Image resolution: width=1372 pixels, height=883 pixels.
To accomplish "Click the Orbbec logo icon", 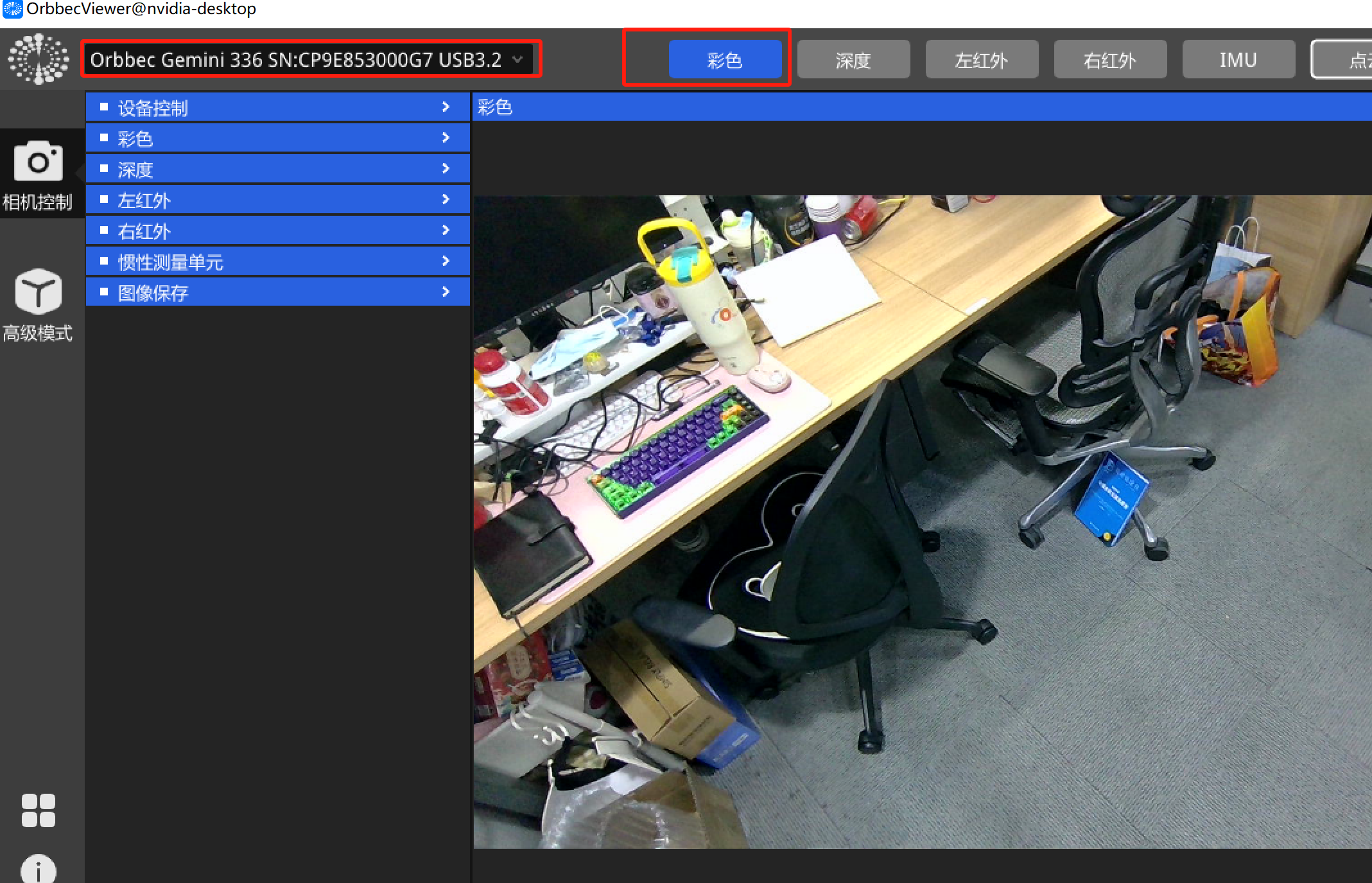I will 39,59.
